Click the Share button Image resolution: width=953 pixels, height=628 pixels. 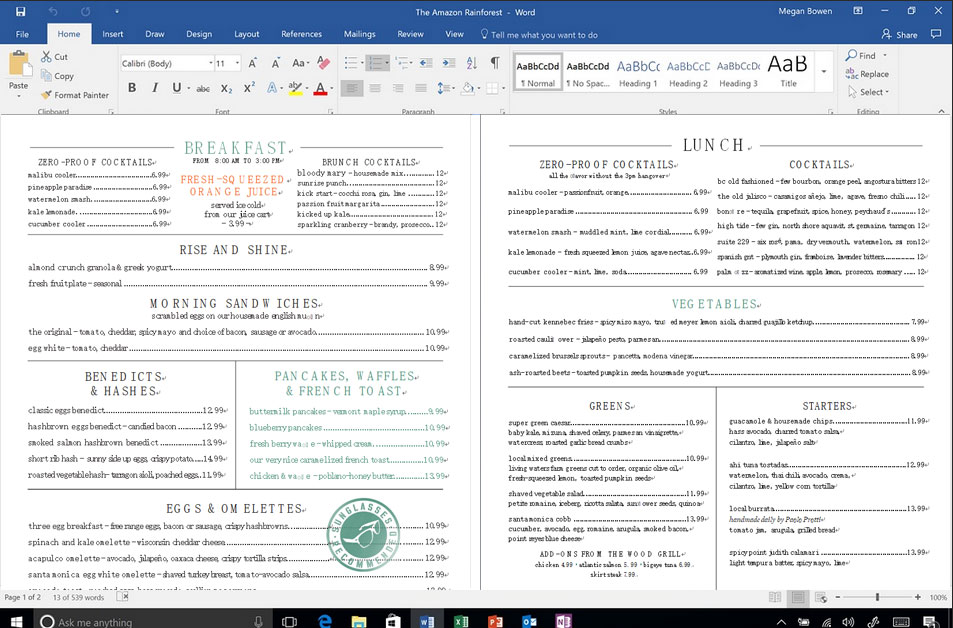pos(900,34)
